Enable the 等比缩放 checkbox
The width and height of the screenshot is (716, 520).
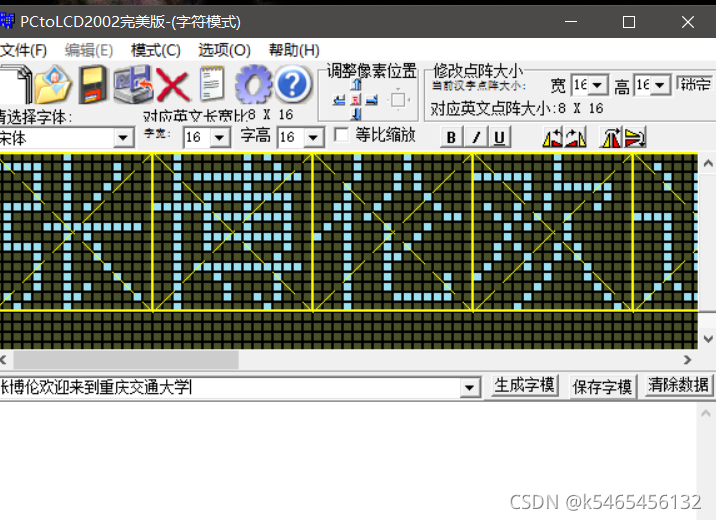coord(341,135)
